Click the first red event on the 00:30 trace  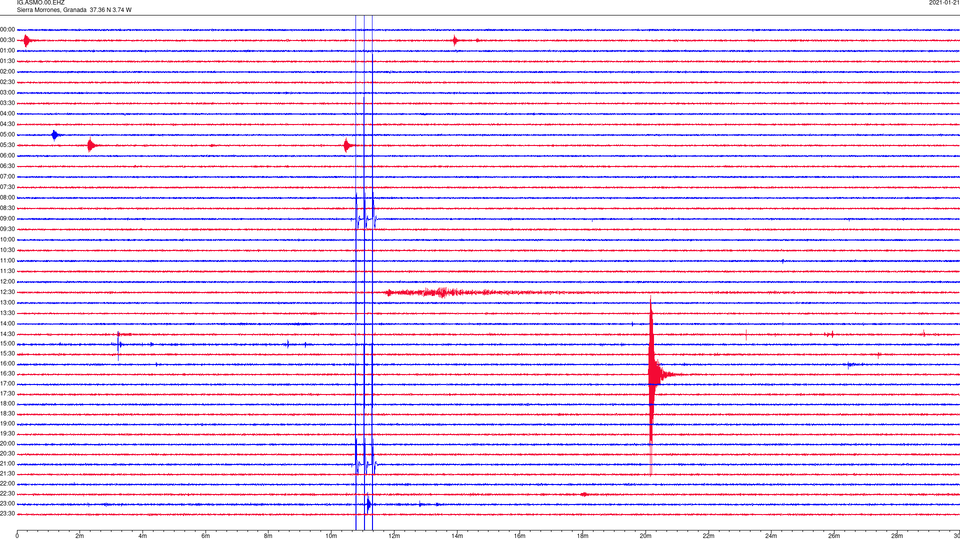[x=27, y=40]
